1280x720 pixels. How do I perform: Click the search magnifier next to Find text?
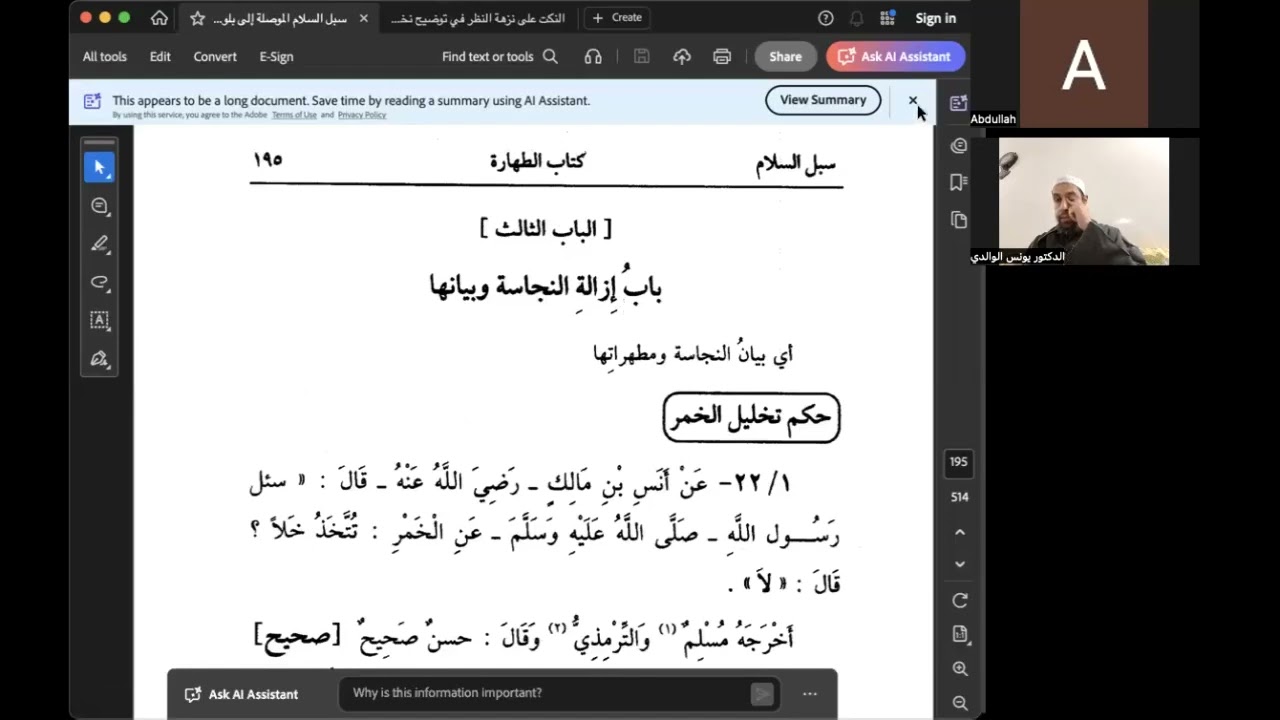coord(550,57)
